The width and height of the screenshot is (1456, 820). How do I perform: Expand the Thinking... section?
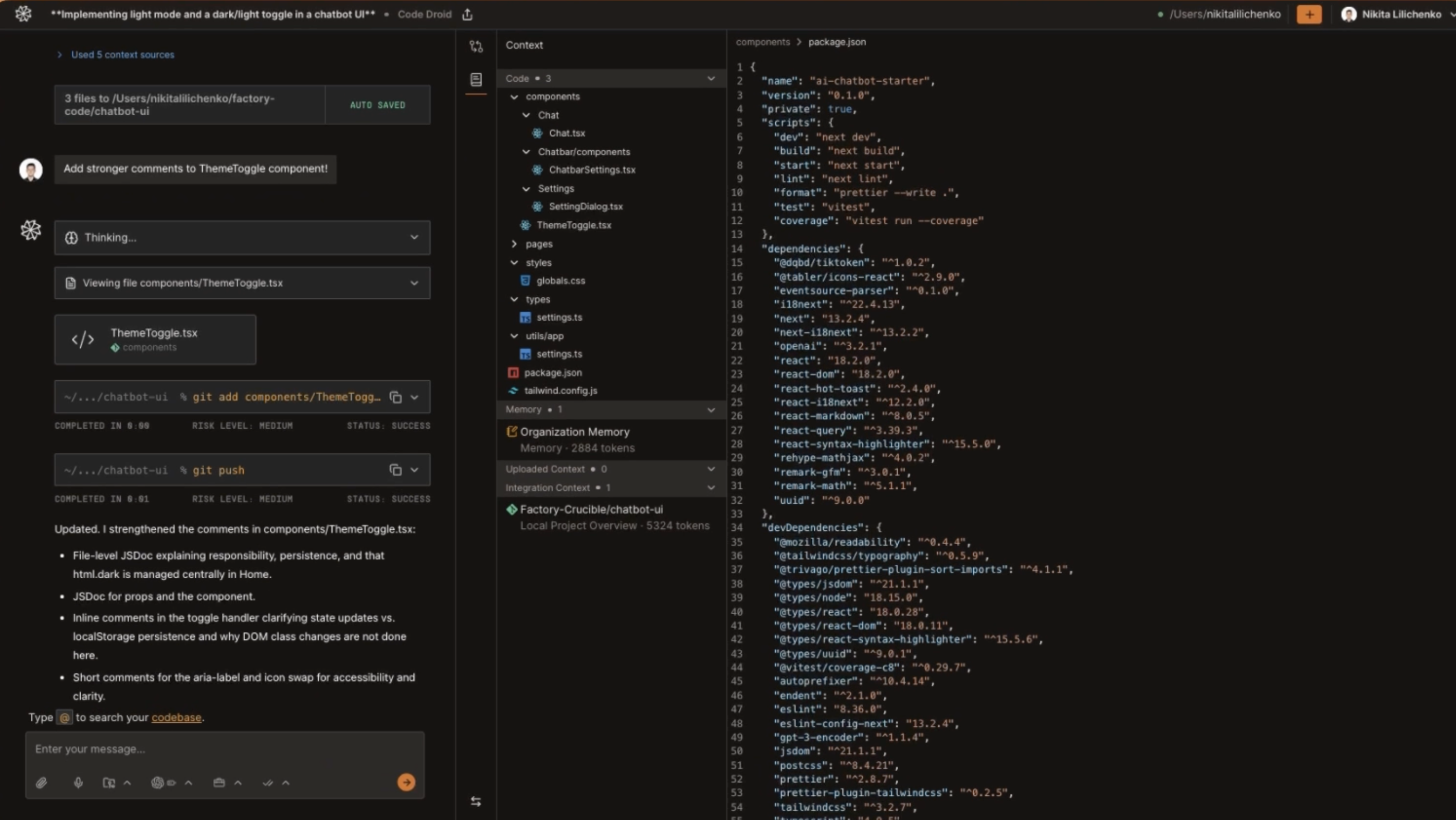414,238
